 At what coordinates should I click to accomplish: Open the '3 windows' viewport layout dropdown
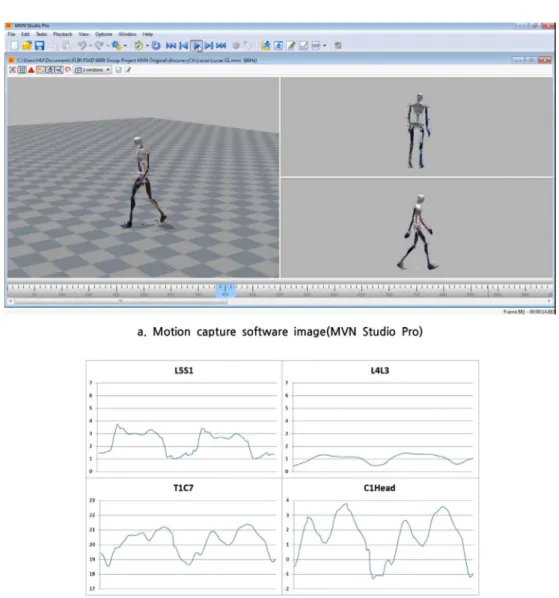[x=93, y=70]
